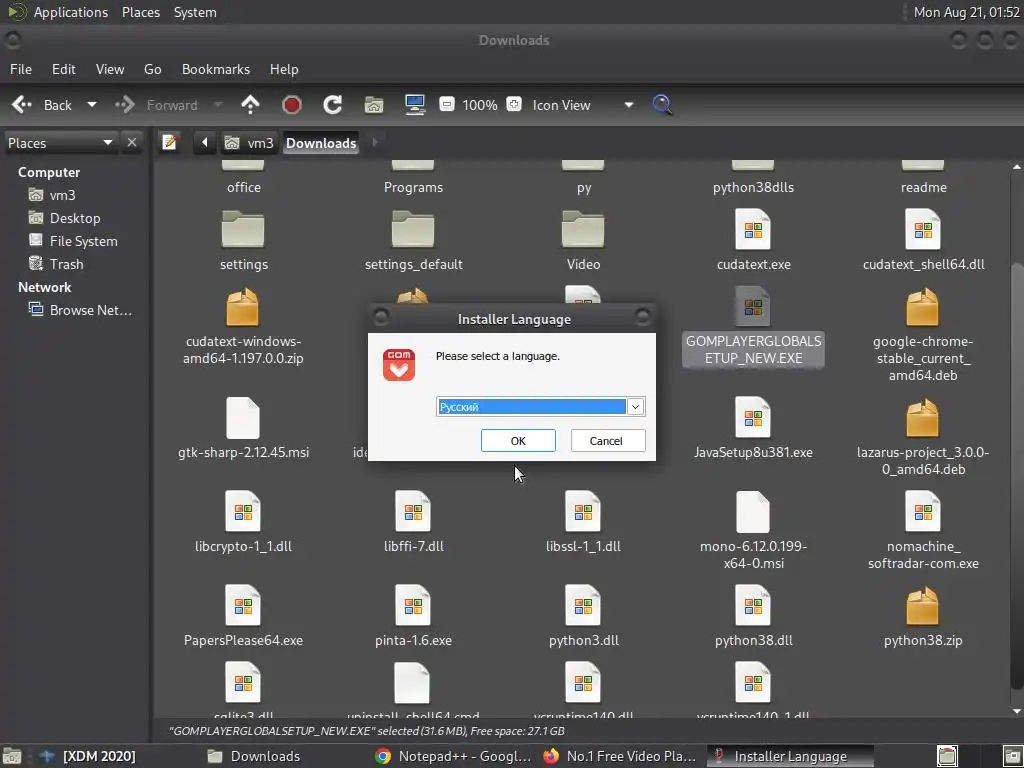
Task: Select libcrypto-1_1.dll file
Action: pyautogui.click(x=243, y=522)
